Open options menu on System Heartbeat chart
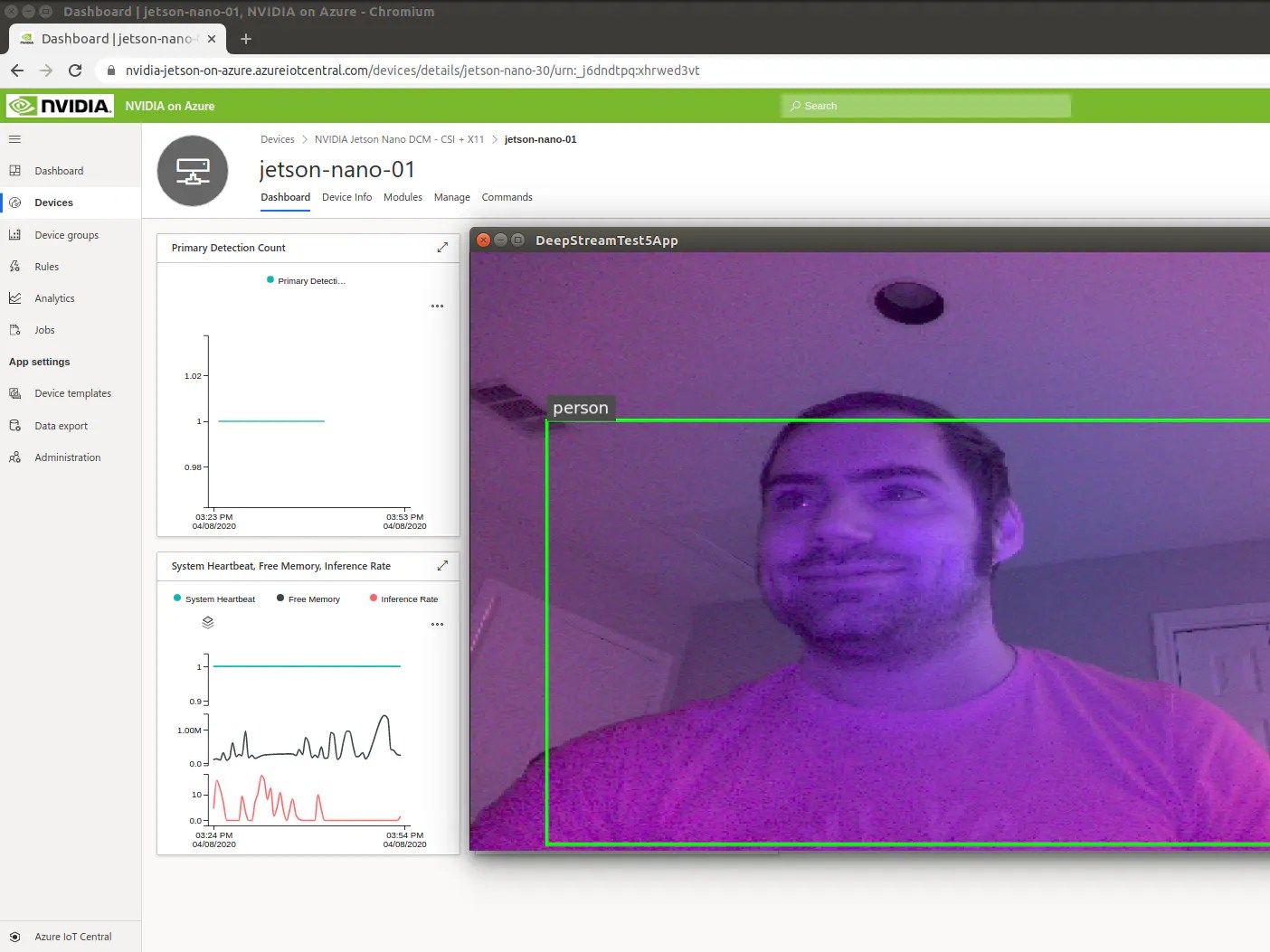 tap(437, 624)
